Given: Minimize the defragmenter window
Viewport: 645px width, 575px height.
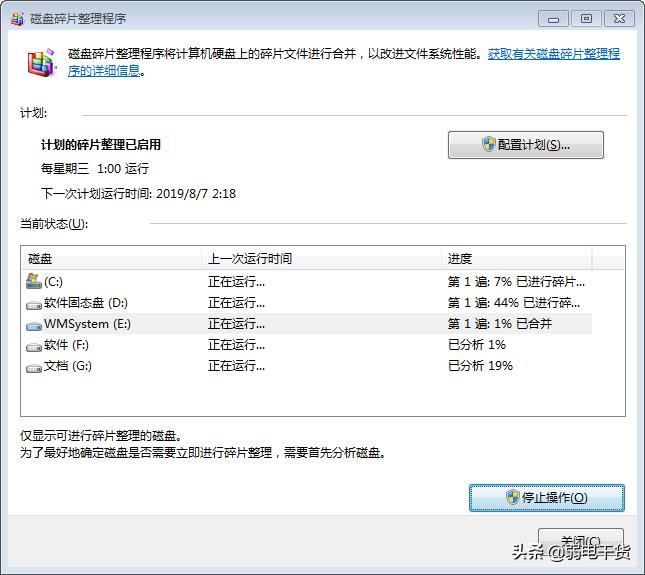Looking at the screenshot, I should point(553,19).
